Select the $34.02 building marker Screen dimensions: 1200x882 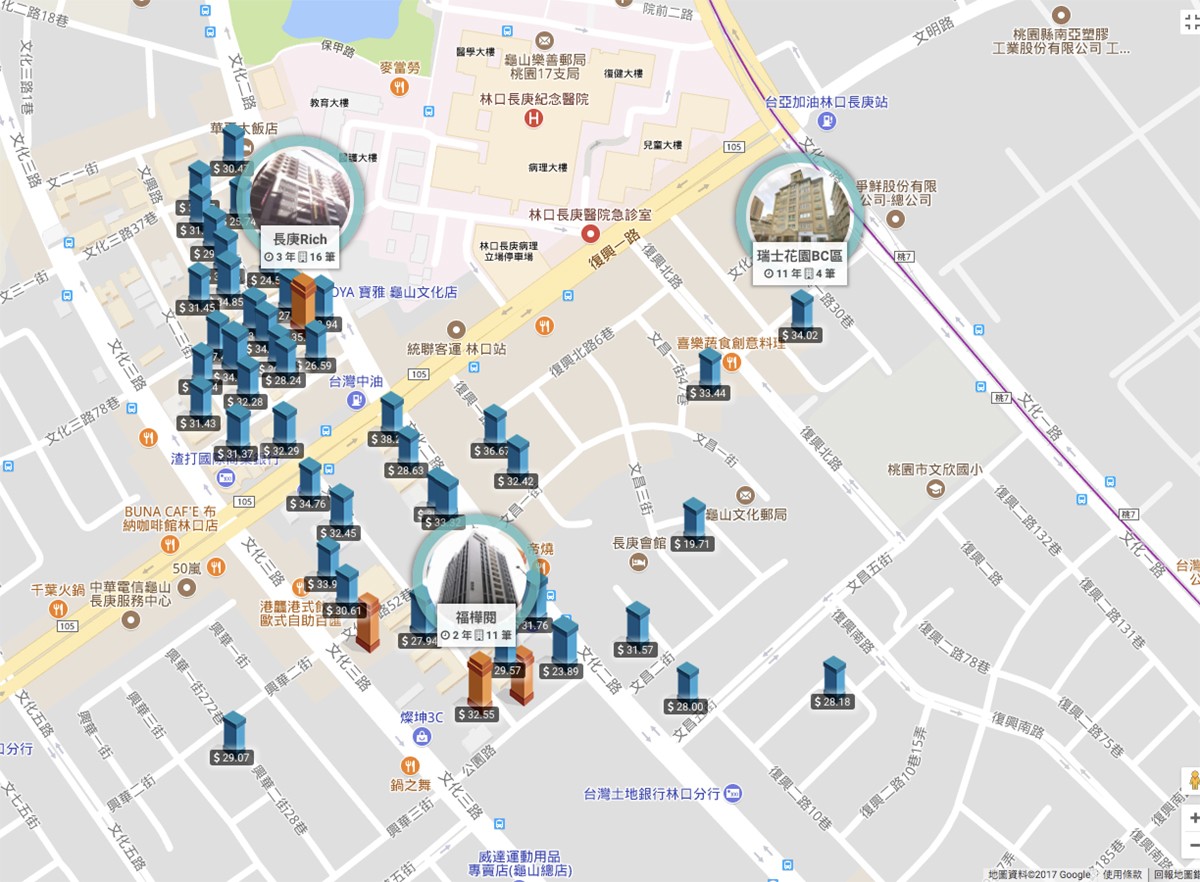tap(802, 317)
